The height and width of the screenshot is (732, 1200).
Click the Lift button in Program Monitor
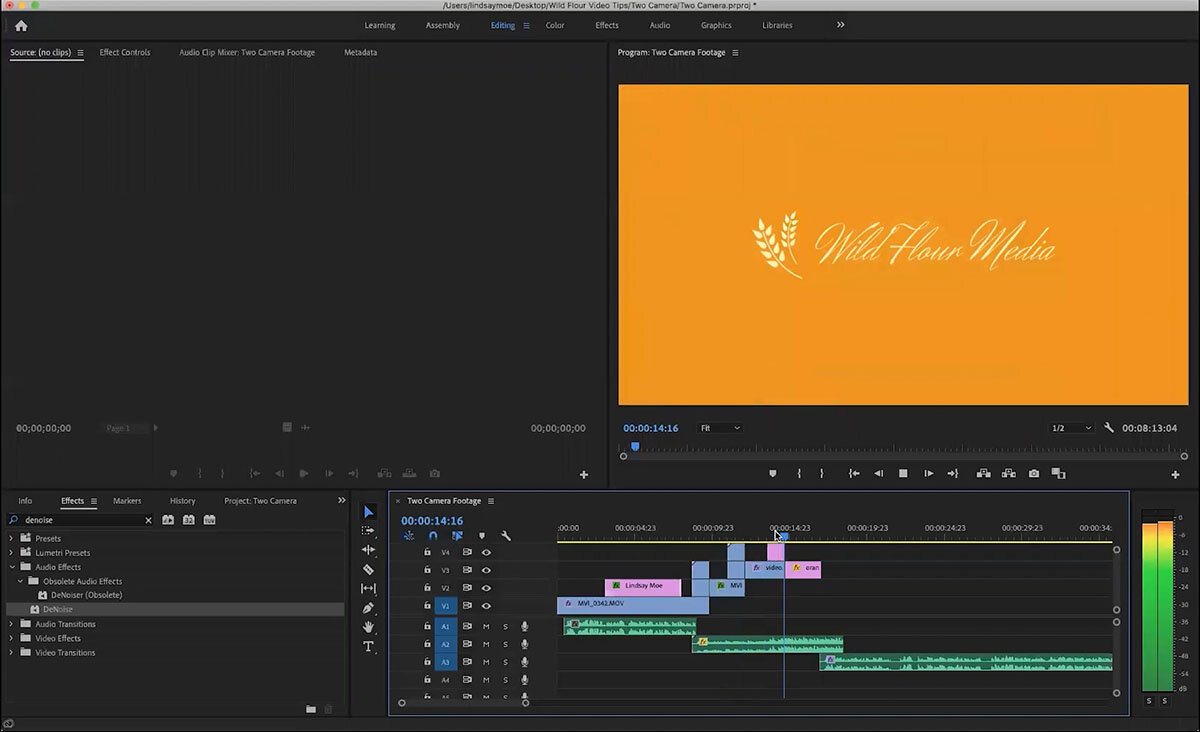click(x=983, y=474)
